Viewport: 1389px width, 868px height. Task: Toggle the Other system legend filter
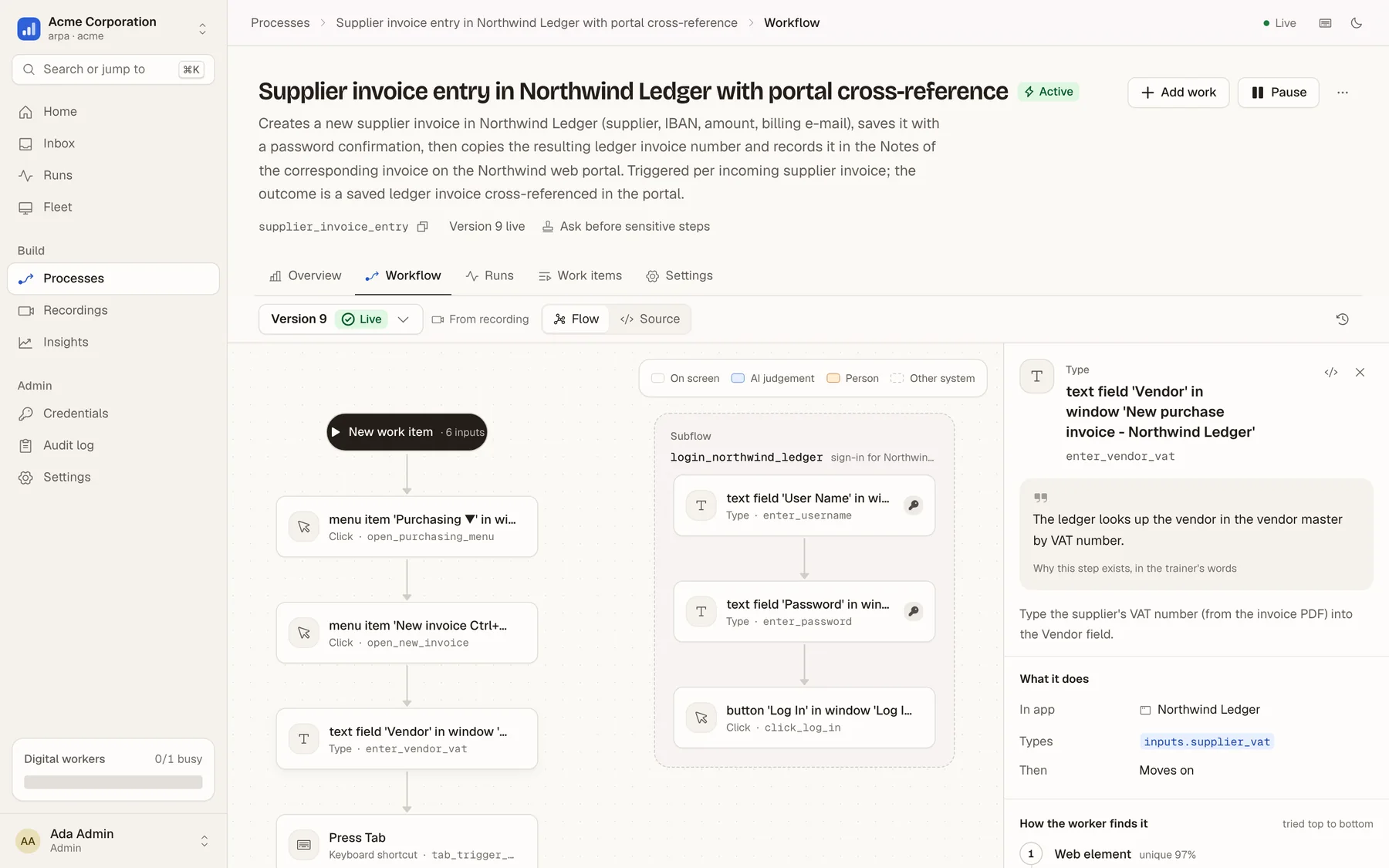[933, 378]
